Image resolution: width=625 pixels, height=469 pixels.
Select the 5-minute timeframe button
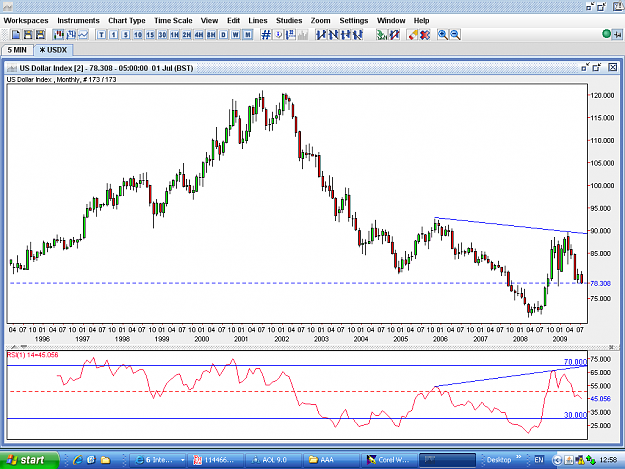click(x=126, y=35)
